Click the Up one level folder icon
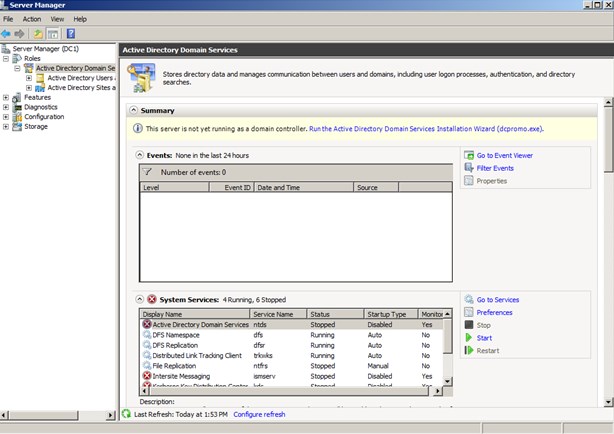Screen dimensions: 614x434 point(38,34)
